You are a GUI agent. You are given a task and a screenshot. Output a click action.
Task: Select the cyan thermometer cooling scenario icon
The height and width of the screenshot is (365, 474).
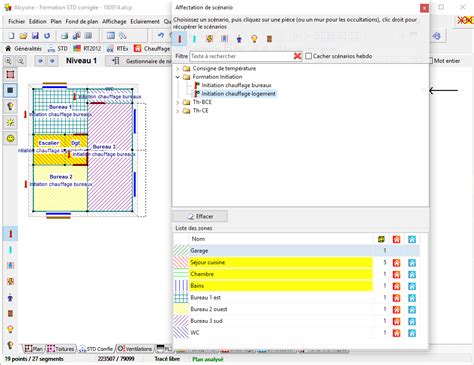[x=194, y=39]
